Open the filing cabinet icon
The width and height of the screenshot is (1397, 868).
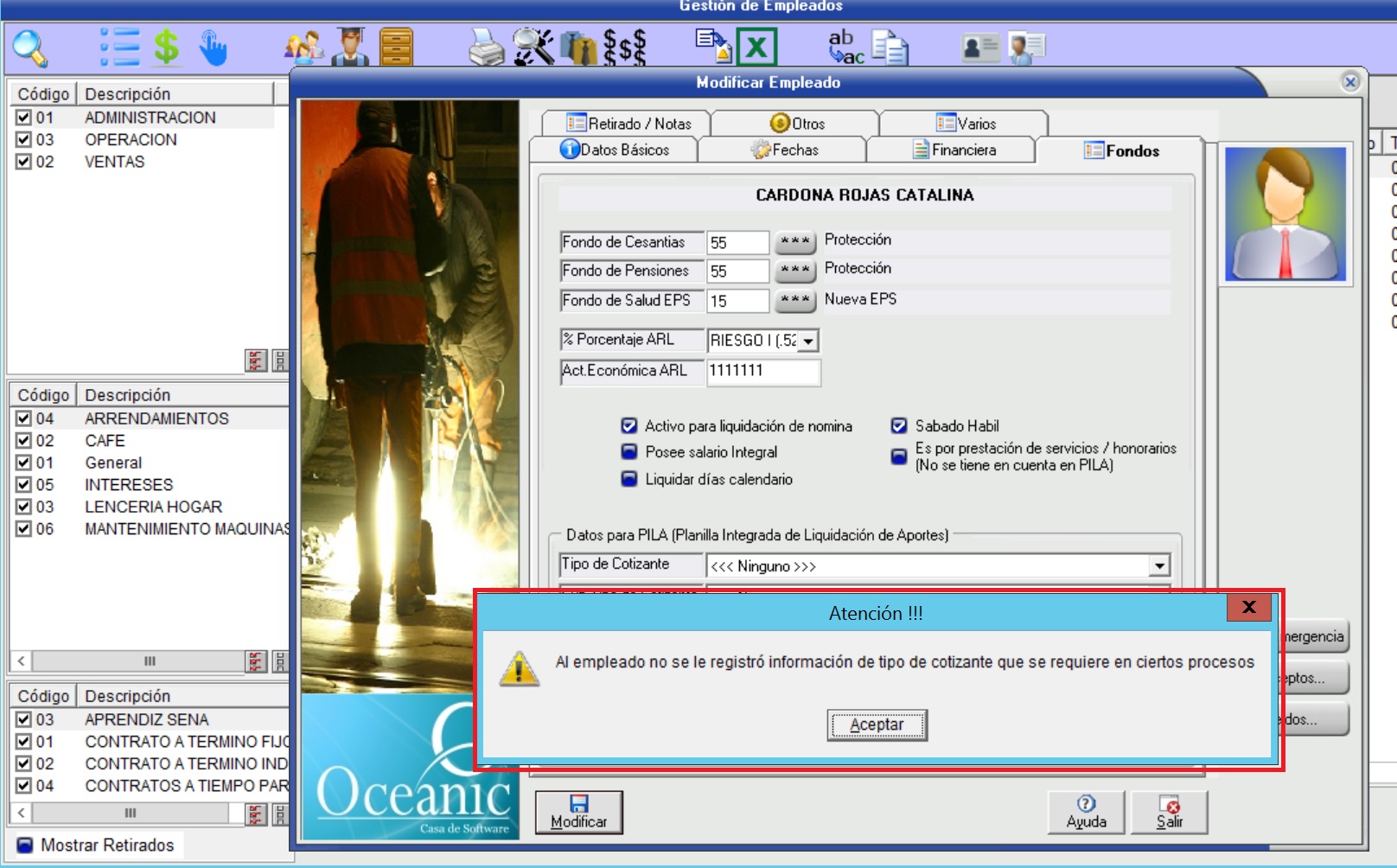click(x=396, y=48)
